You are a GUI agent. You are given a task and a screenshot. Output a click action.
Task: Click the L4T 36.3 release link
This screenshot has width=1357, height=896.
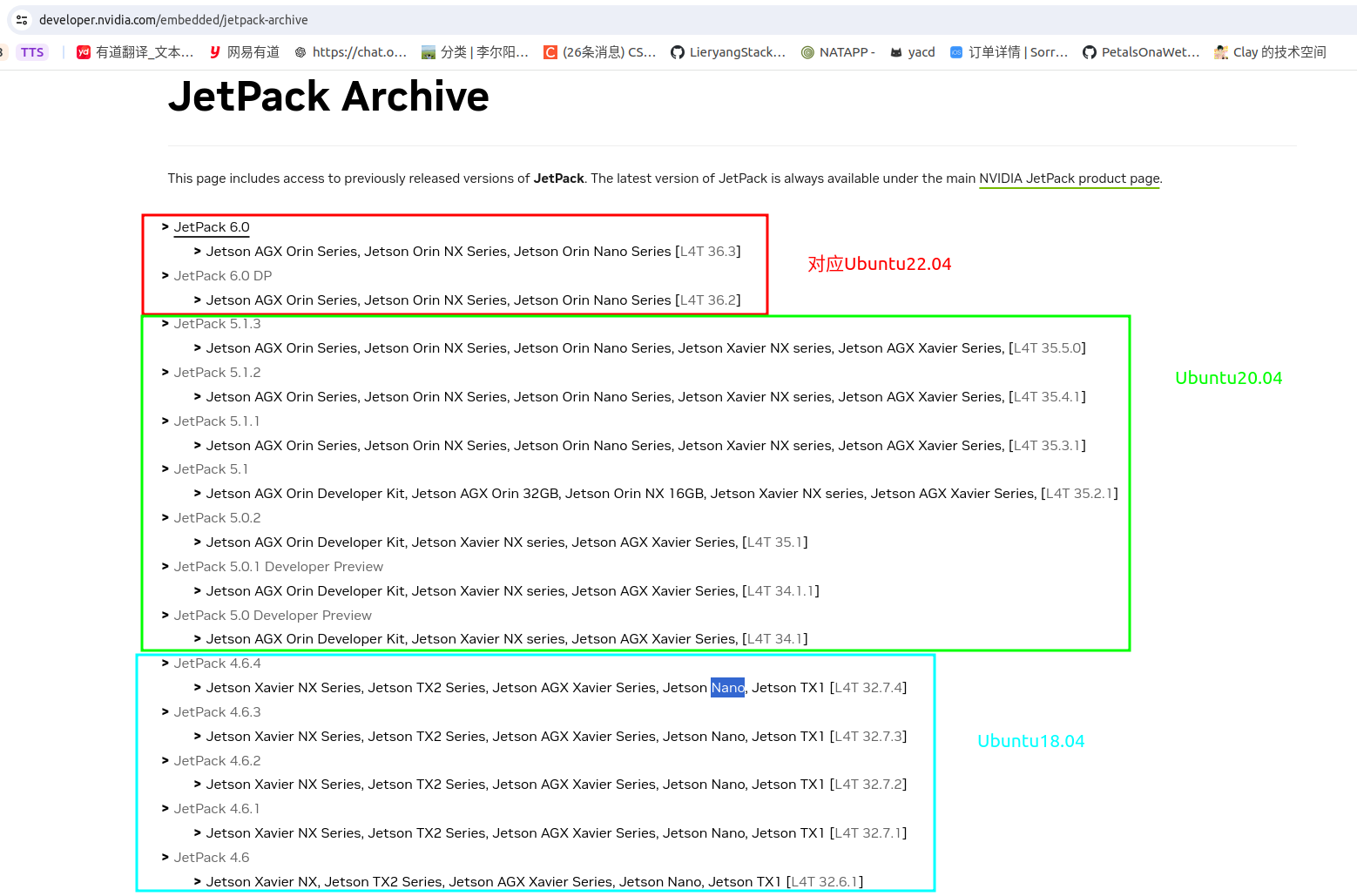[x=708, y=252]
